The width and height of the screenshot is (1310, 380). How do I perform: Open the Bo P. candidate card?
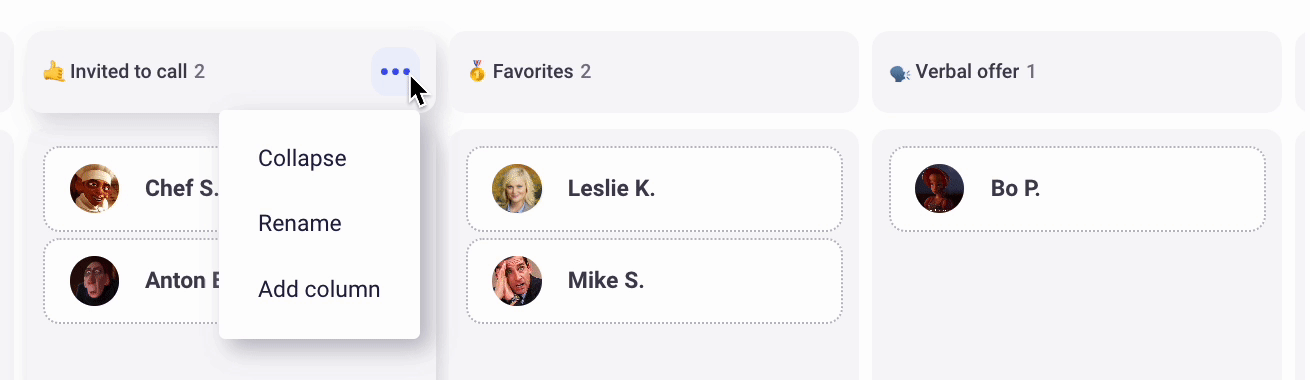coord(1077,189)
